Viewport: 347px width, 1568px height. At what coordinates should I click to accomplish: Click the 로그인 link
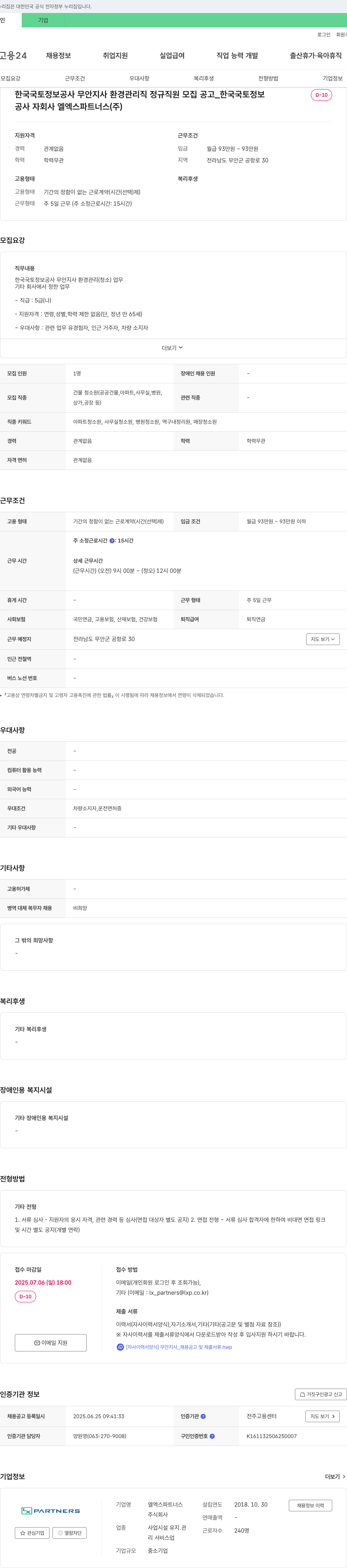pos(323,35)
